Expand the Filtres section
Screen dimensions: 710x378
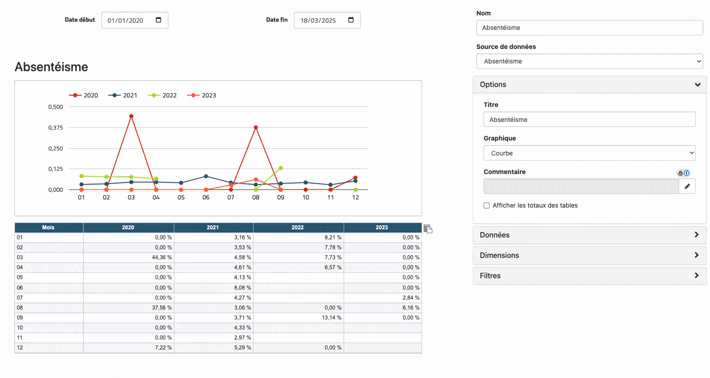(x=589, y=276)
